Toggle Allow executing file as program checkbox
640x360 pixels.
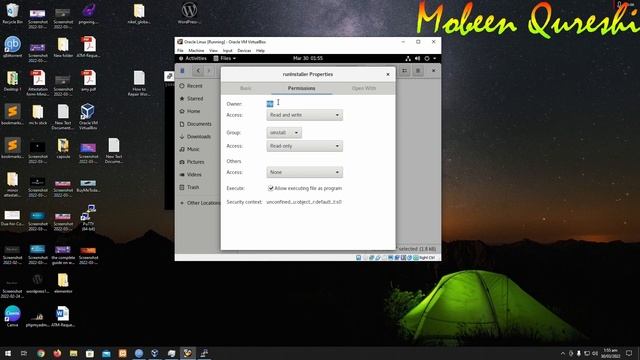tap(271, 188)
